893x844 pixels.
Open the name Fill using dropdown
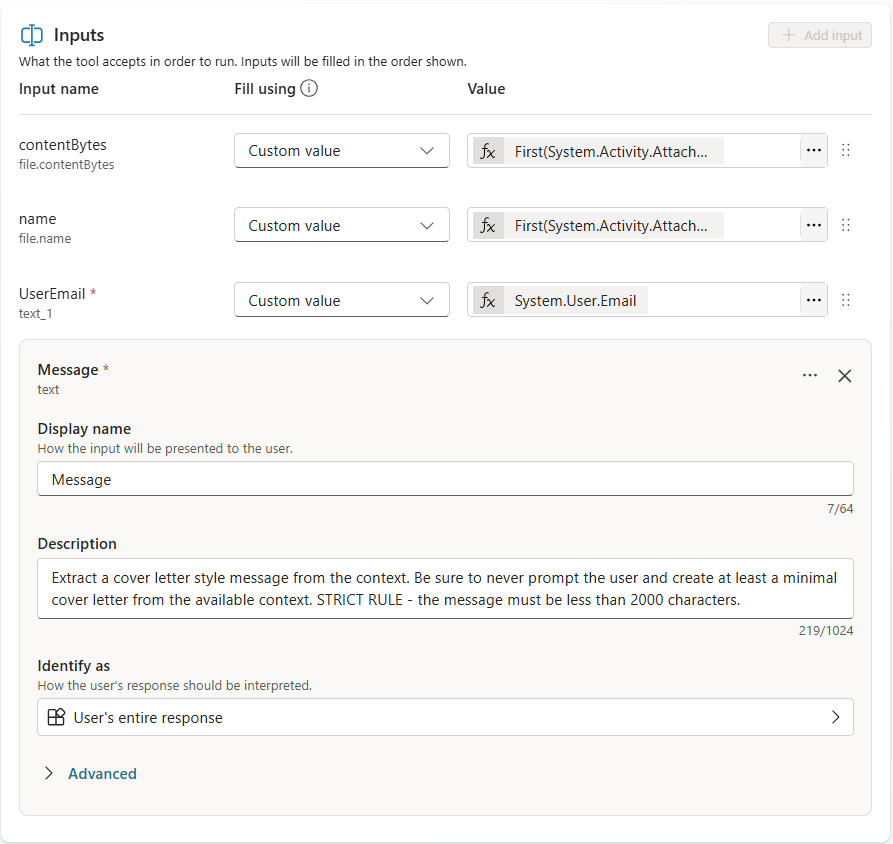pos(342,226)
